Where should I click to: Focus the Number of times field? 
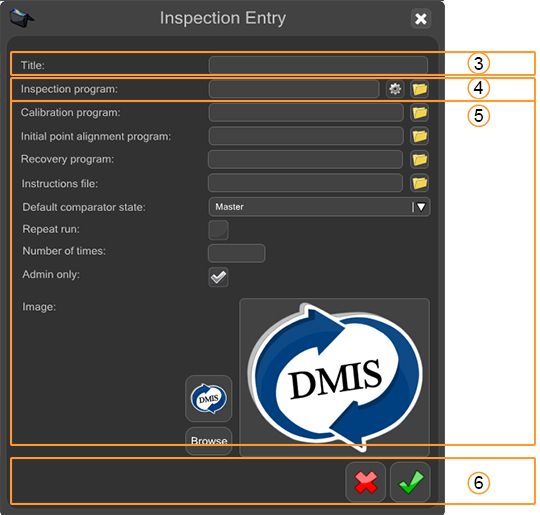click(237, 254)
